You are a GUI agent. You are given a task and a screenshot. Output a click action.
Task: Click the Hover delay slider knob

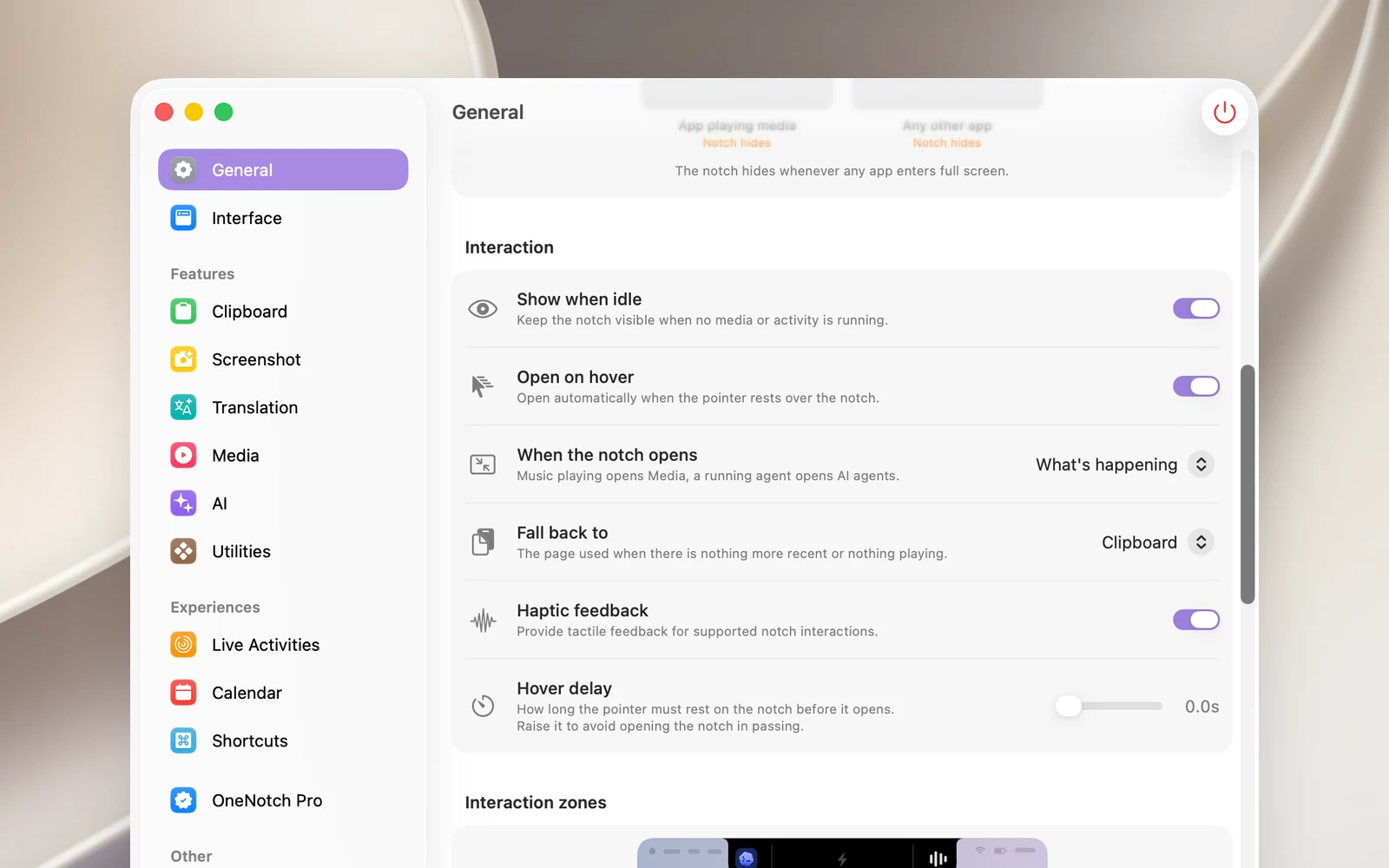click(x=1069, y=706)
